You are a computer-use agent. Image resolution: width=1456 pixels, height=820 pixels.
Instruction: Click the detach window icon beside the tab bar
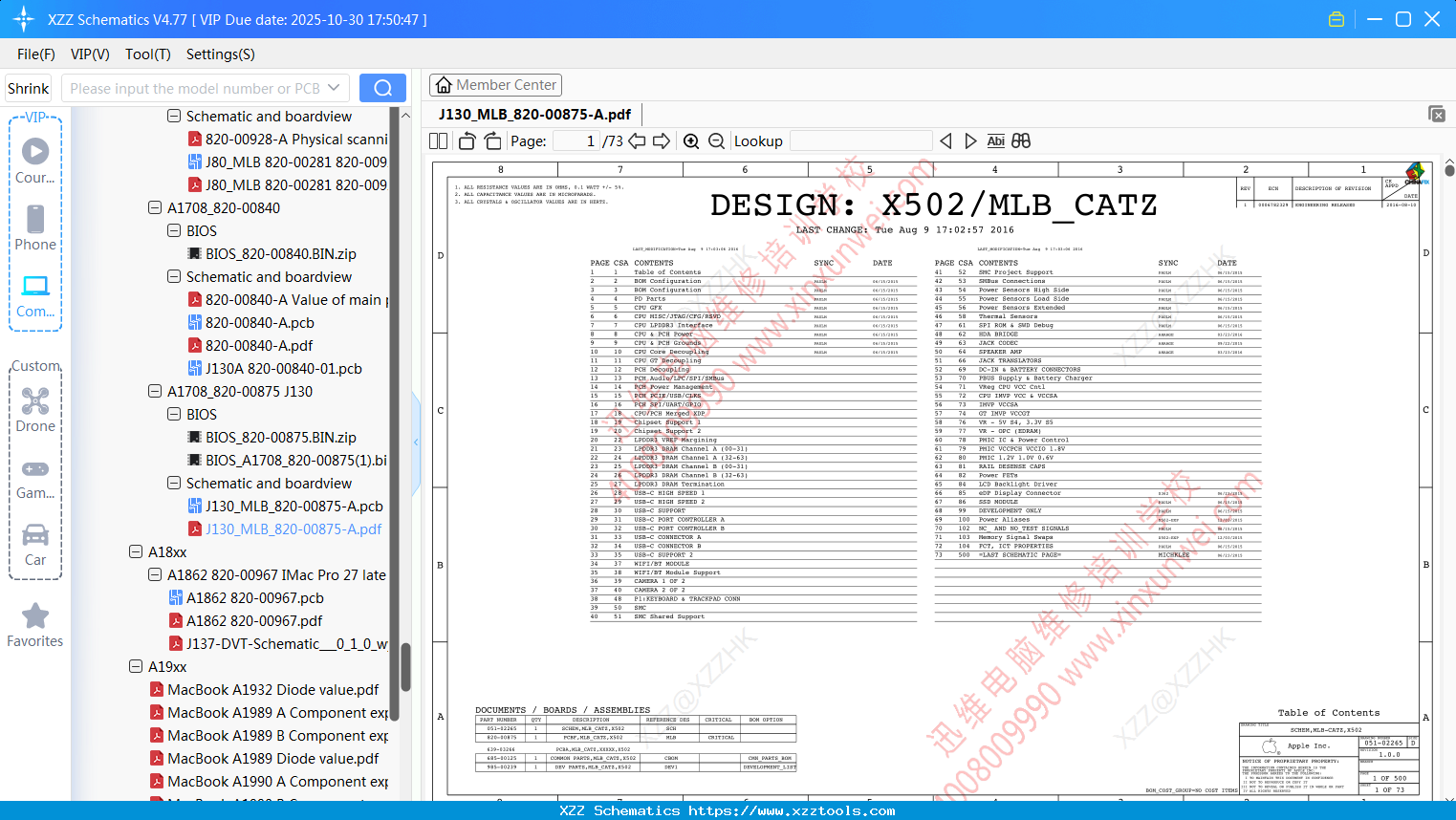(x=1437, y=114)
